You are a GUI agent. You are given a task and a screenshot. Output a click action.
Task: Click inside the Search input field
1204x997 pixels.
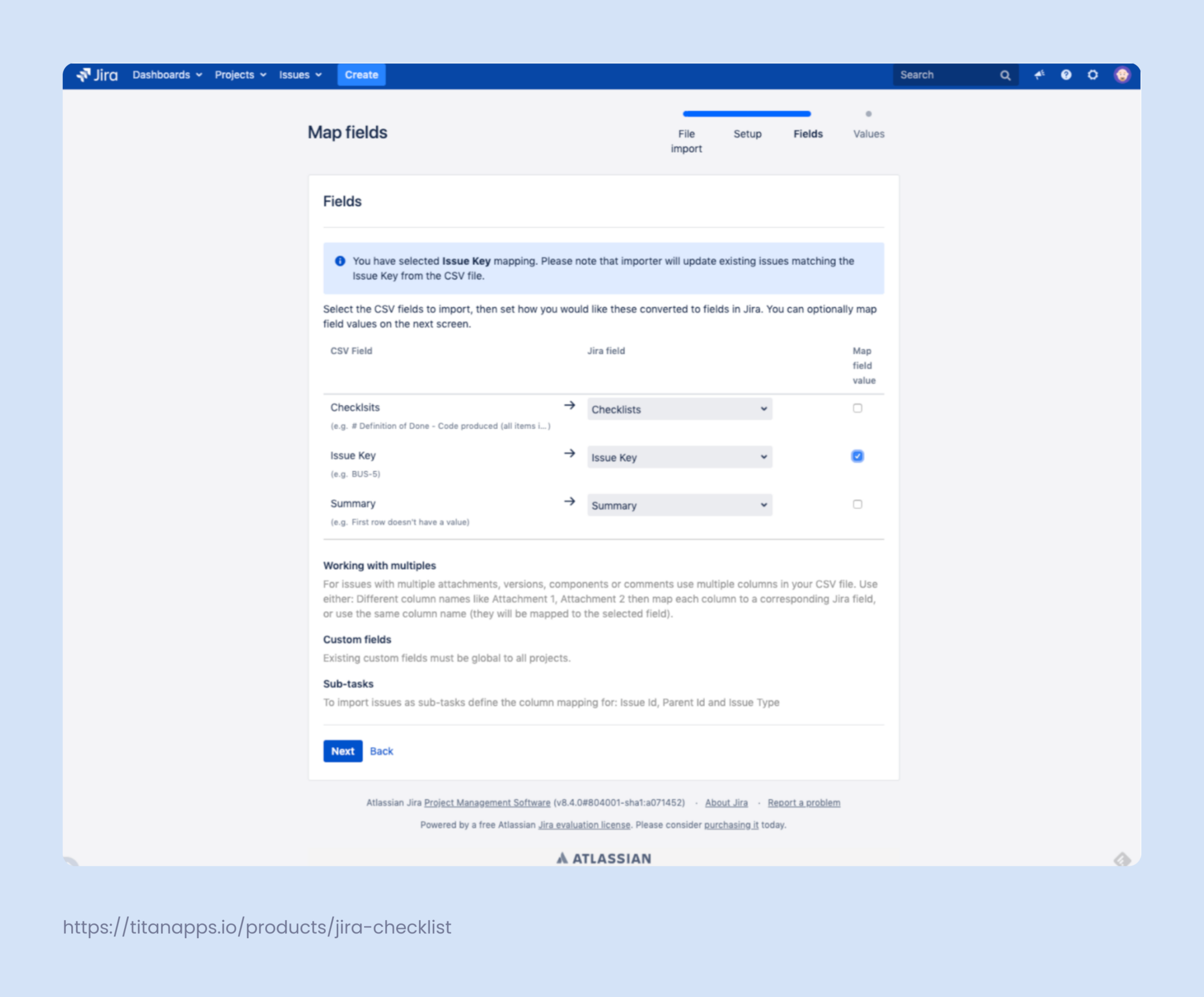pyautogui.click(x=941, y=75)
